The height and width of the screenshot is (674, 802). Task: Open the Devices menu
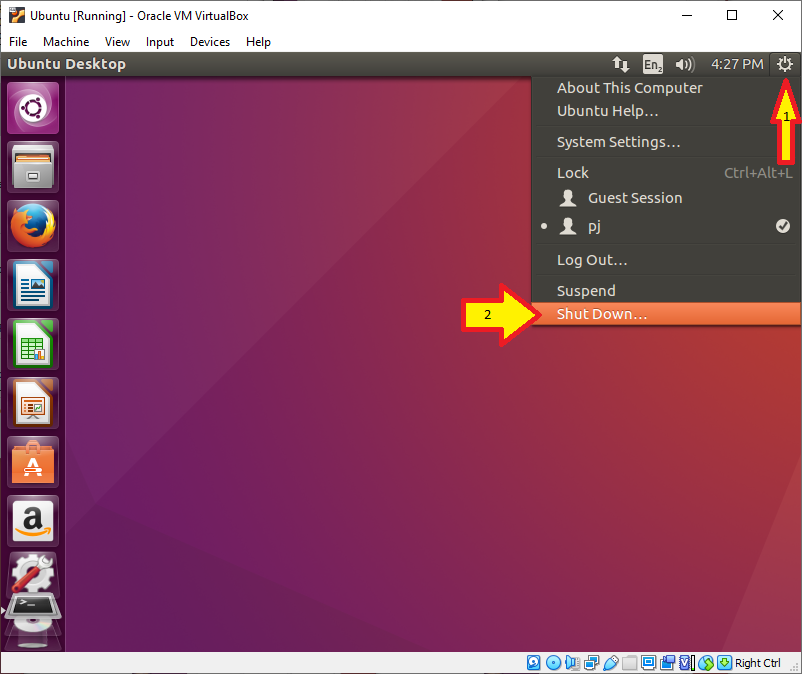[x=210, y=42]
